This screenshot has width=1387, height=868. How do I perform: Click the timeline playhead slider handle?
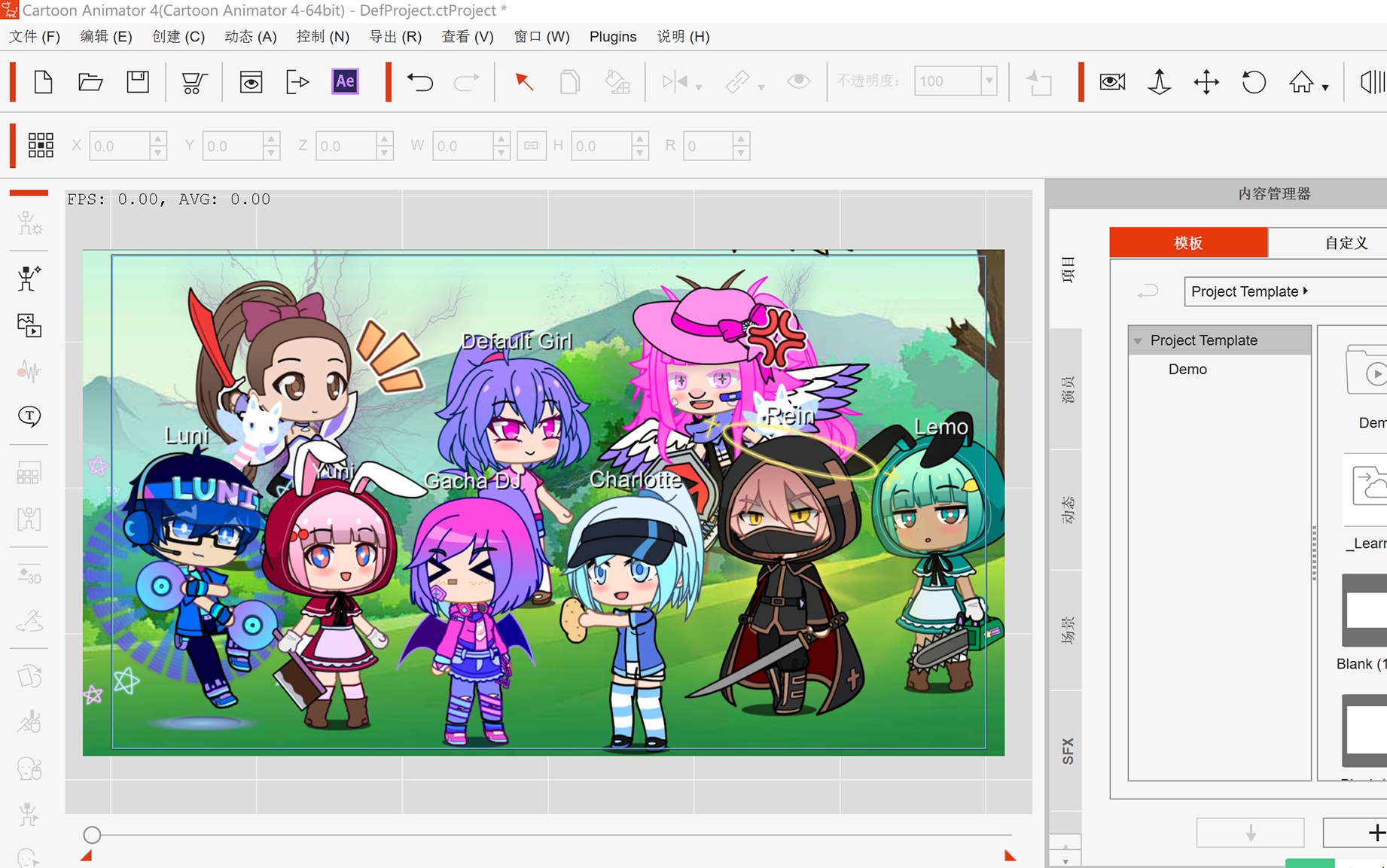click(92, 834)
